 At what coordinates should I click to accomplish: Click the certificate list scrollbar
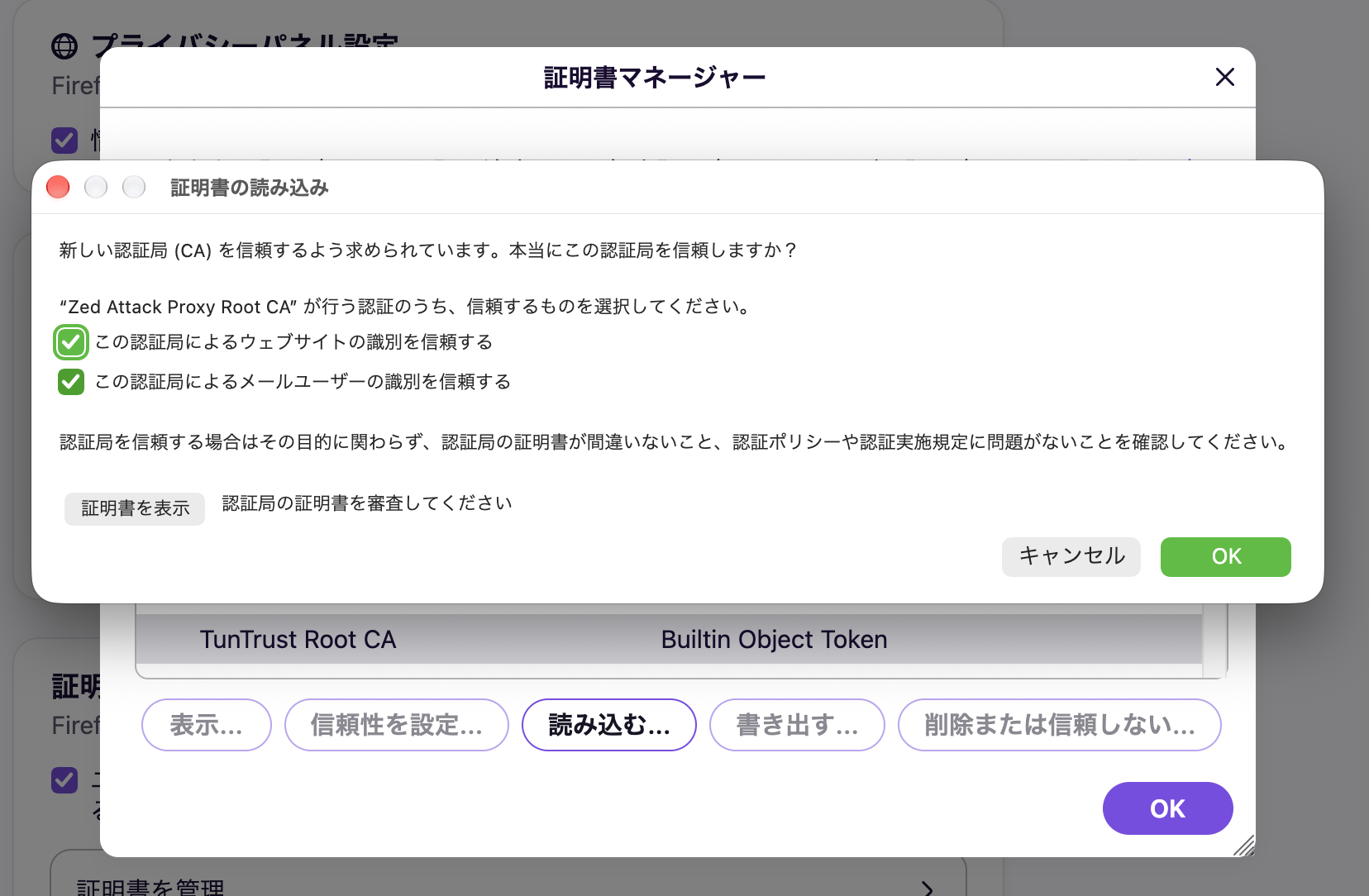pos(1214,640)
